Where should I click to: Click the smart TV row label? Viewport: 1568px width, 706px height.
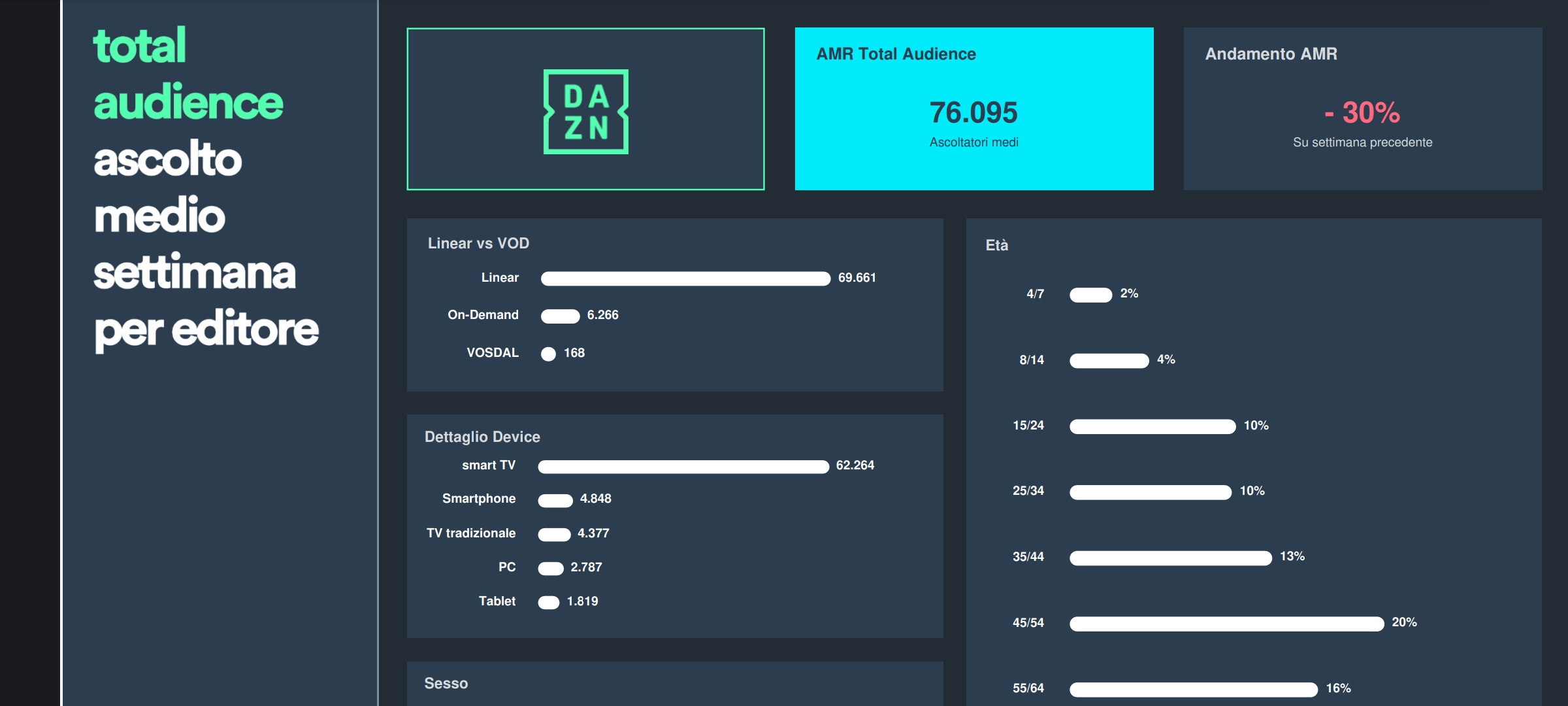tap(489, 465)
